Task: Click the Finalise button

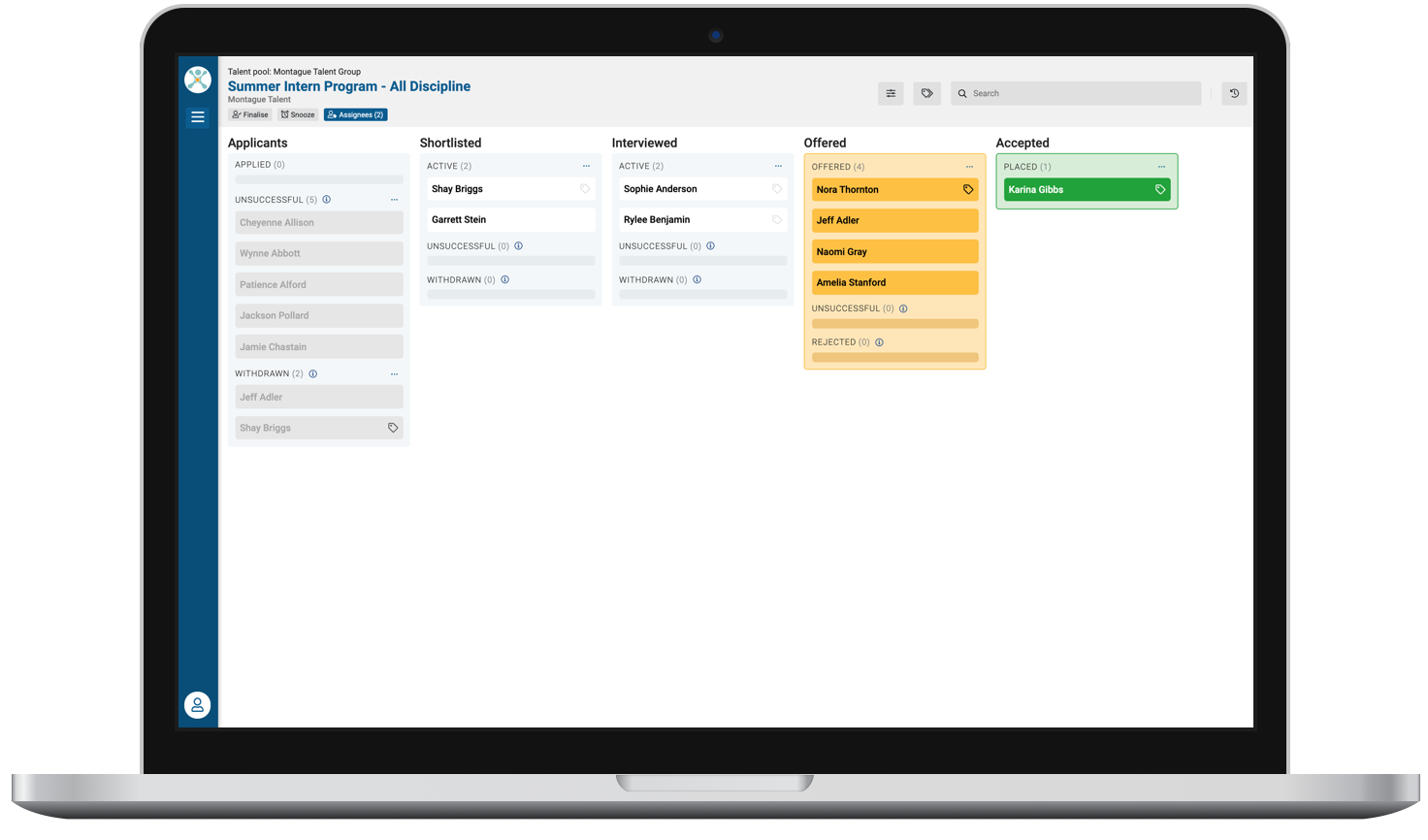Action: tap(250, 114)
